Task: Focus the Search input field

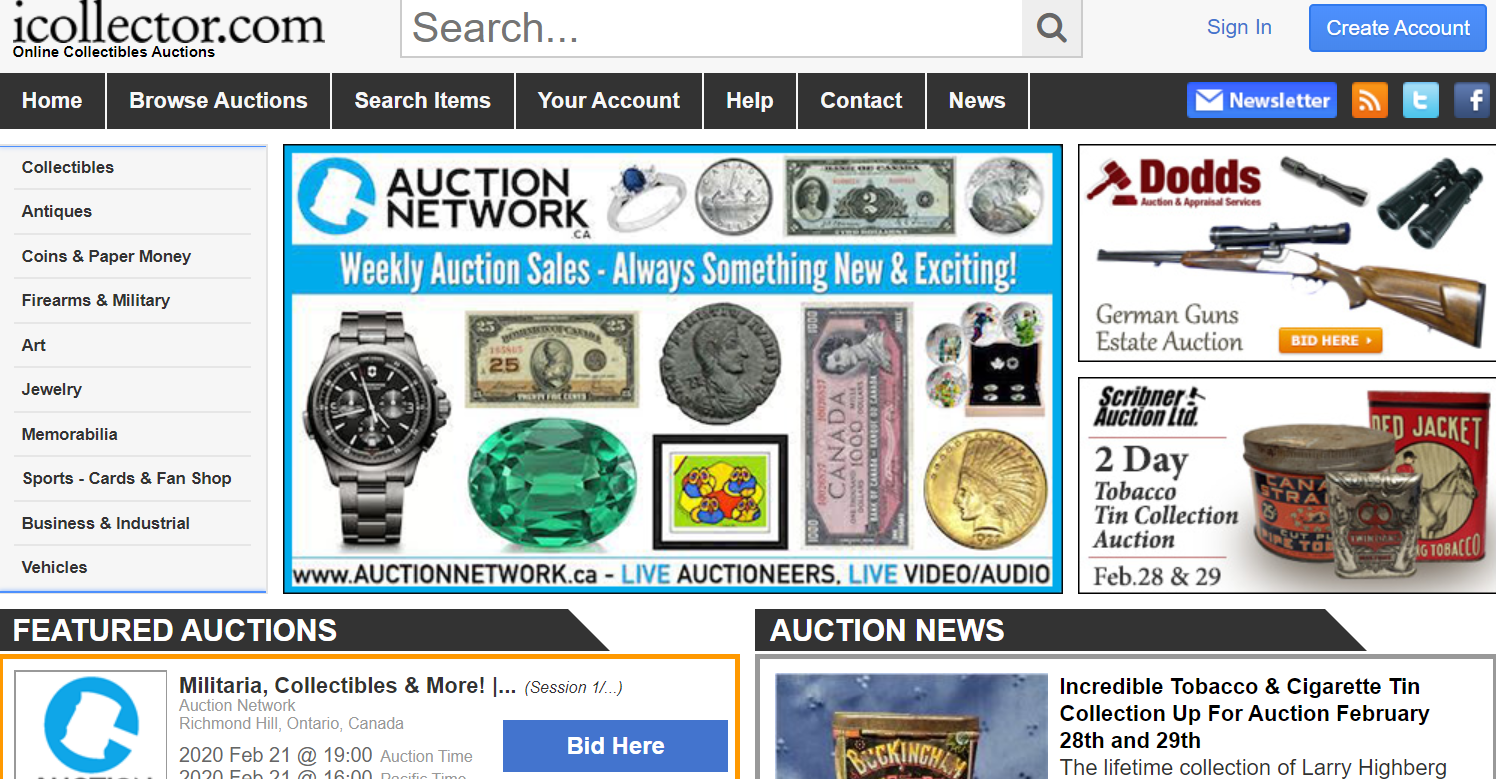Action: click(712, 28)
